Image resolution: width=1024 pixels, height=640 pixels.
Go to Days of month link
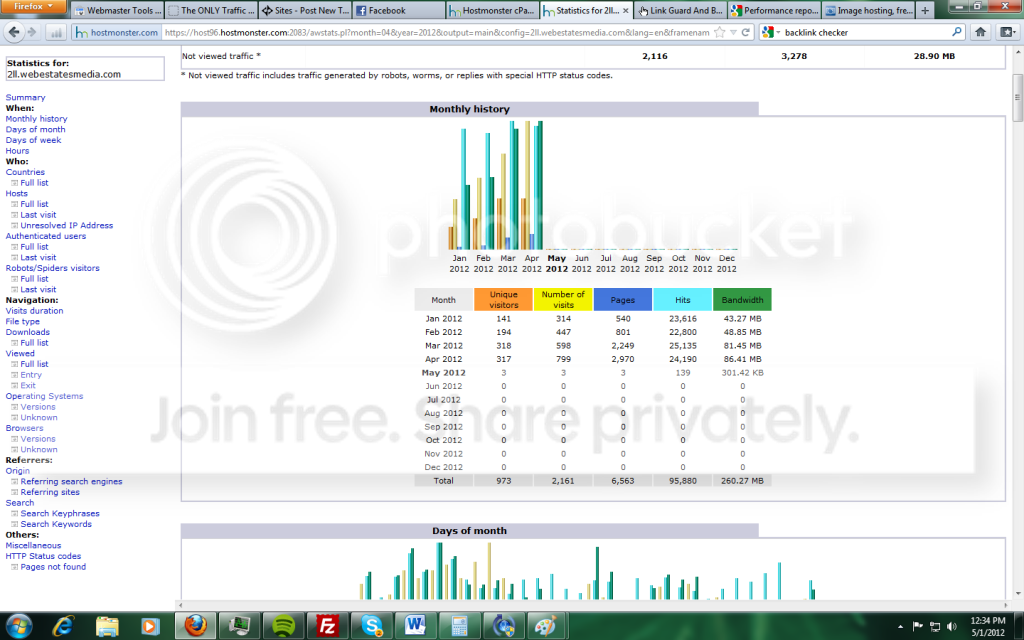[35, 129]
